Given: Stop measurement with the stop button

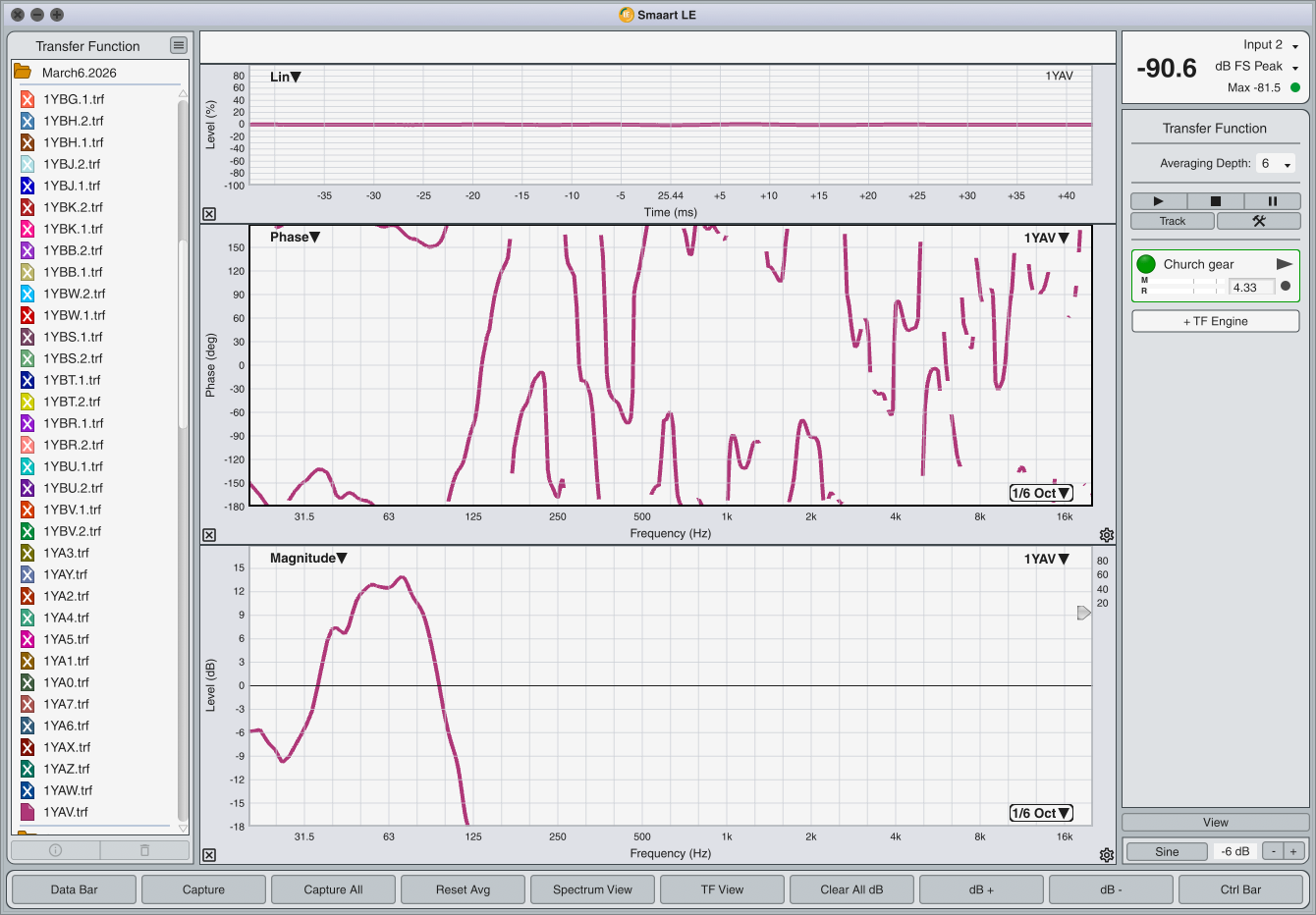Looking at the screenshot, I should [x=1215, y=200].
